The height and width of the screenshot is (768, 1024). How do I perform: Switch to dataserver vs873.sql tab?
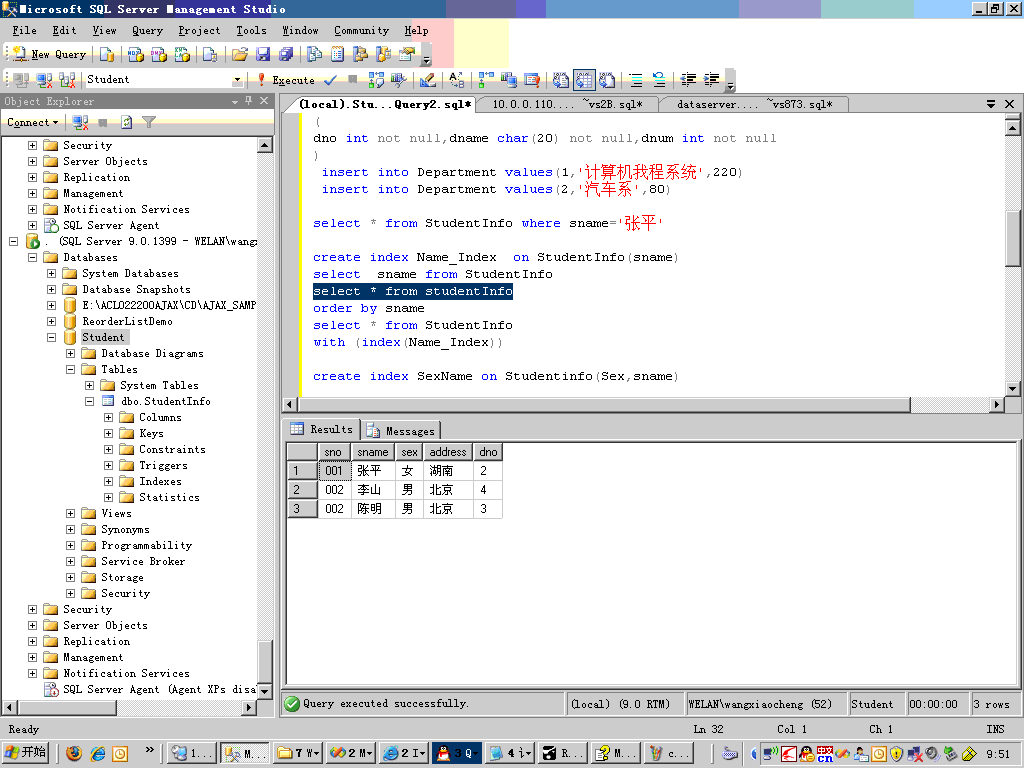(754, 104)
